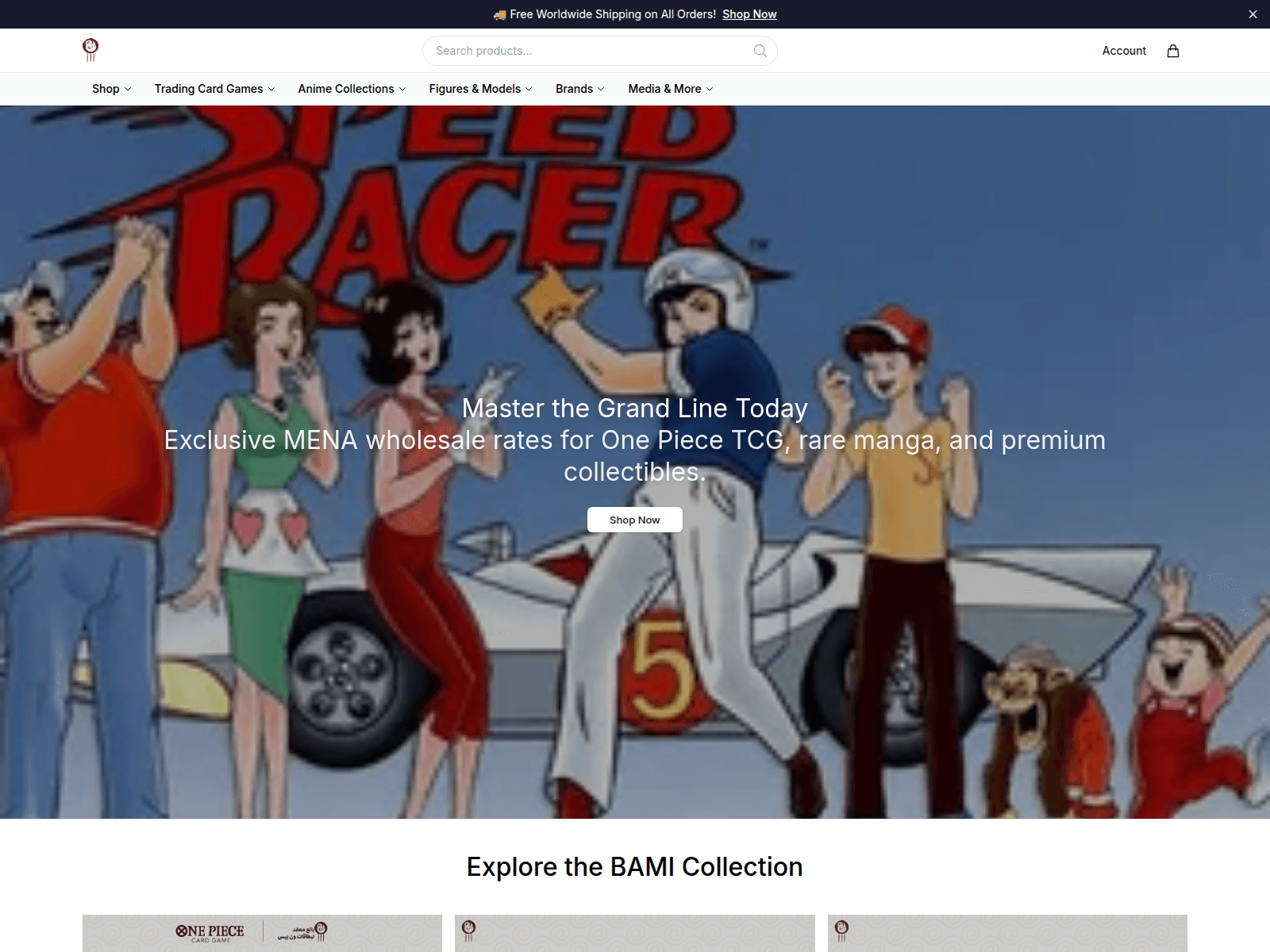Viewport: 1270px width, 952px height.
Task: Expand the Media & More menu
Action: coord(670,89)
